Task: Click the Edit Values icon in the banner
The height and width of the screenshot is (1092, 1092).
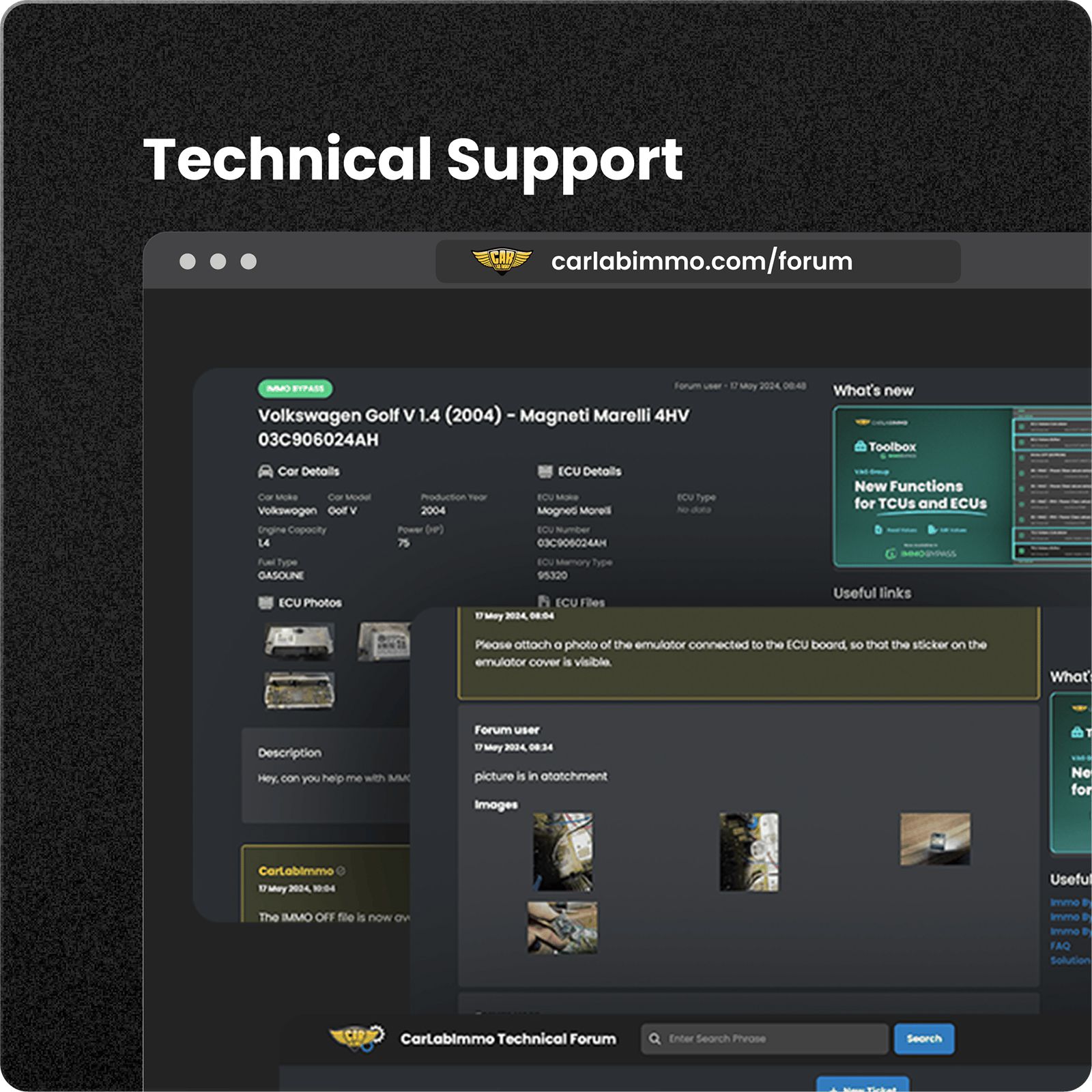Action: pyautogui.click(x=932, y=530)
